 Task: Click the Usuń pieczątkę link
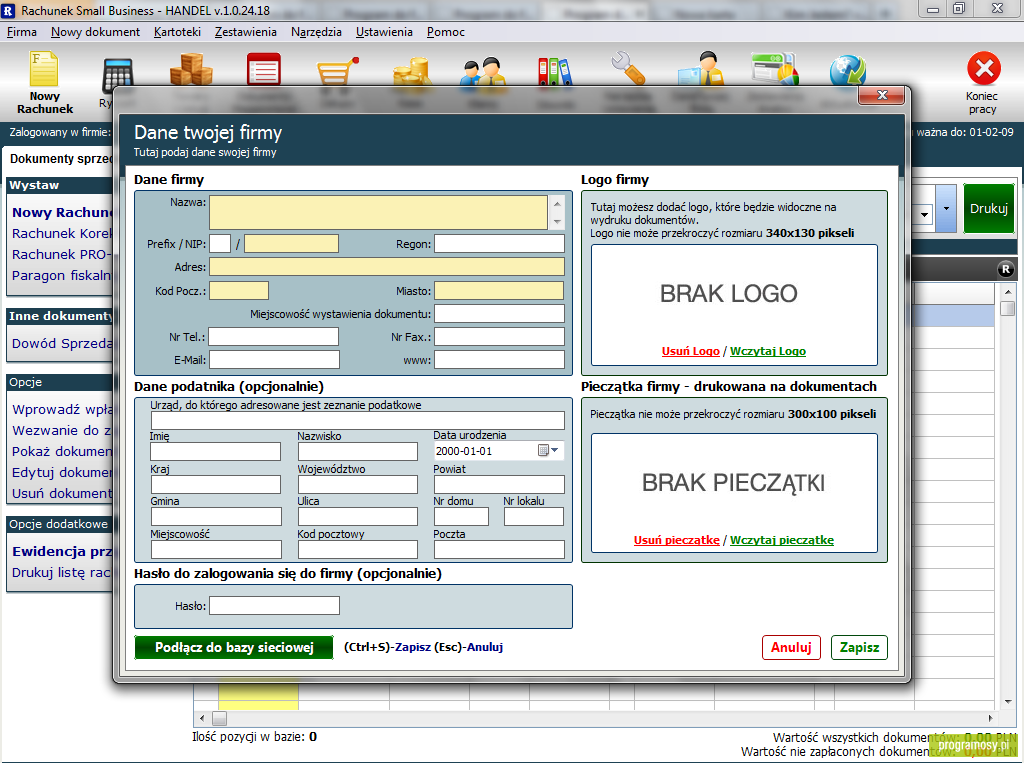677,540
